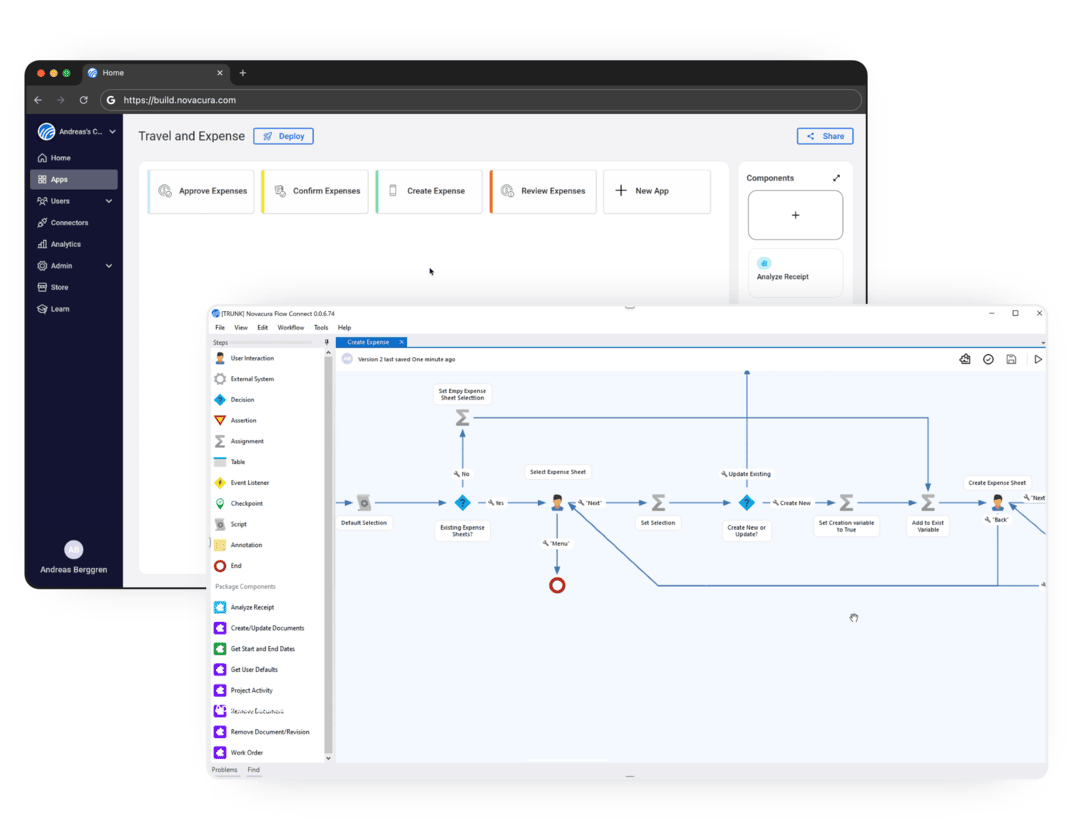The height and width of the screenshot is (839, 1072).
Task: Select the Checkpoint step icon
Action: pos(220,504)
